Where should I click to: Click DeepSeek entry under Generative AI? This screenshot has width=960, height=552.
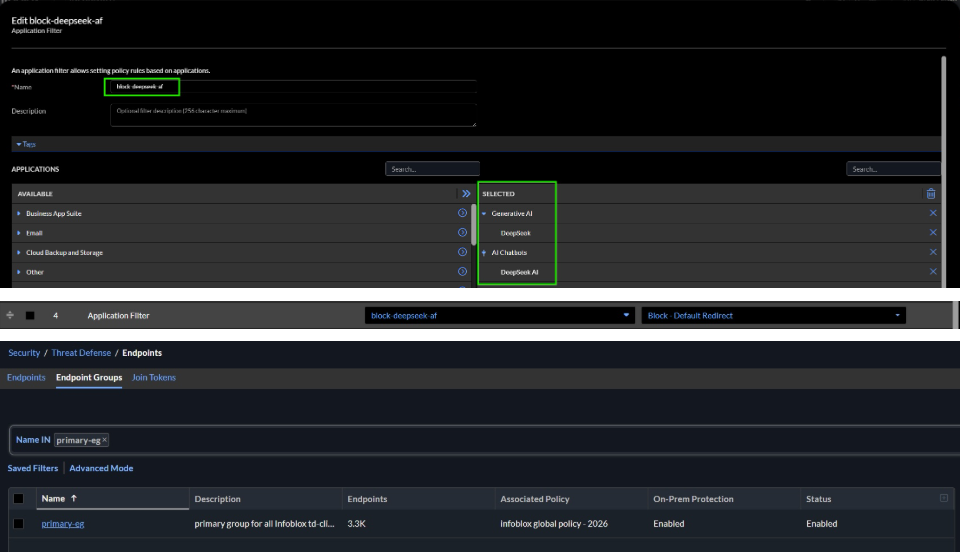(x=516, y=233)
